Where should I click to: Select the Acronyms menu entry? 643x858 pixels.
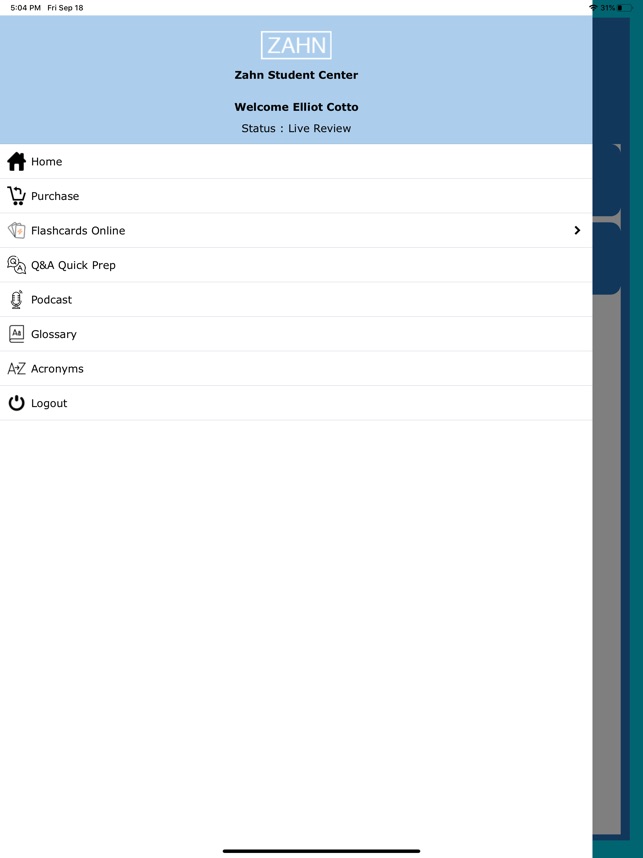point(296,368)
